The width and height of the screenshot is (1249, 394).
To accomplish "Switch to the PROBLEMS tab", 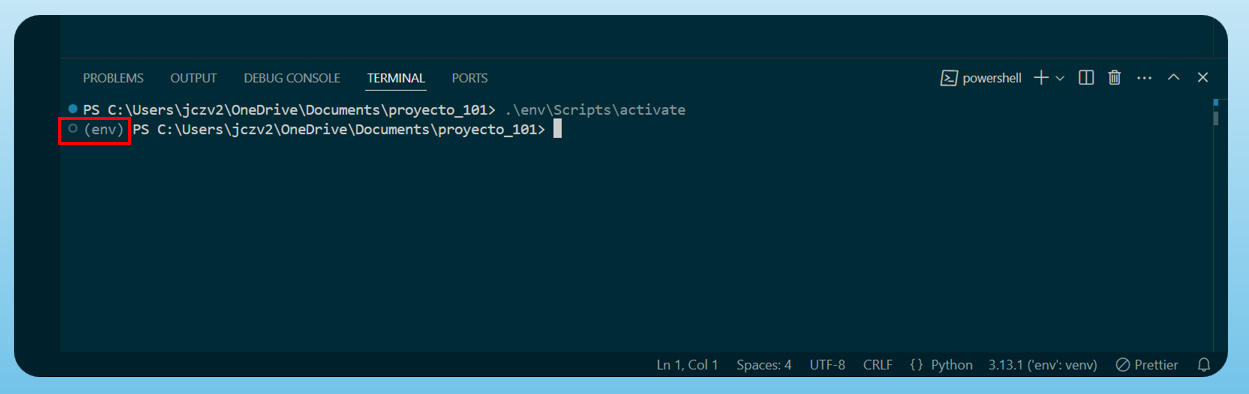I will [x=113, y=78].
